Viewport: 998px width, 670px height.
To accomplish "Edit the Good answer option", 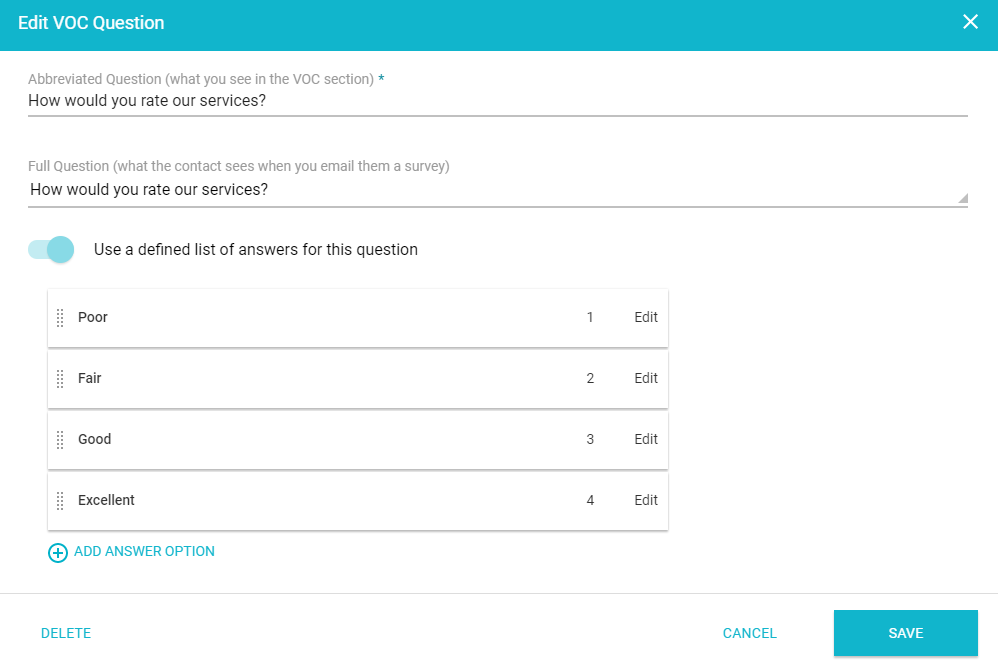I will click(645, 439).
